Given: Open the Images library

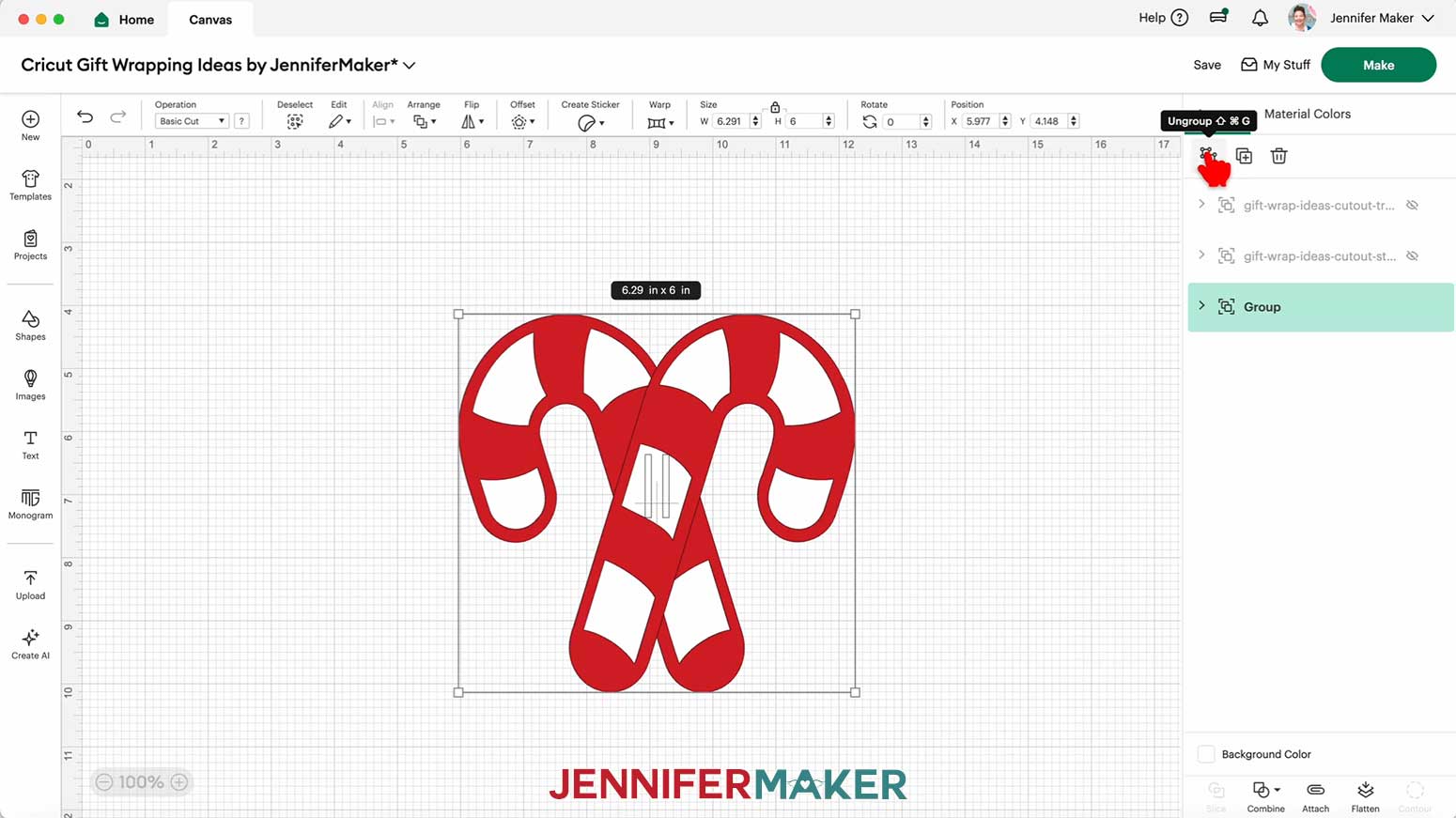Looking at the screenshot, I should 30,385.
